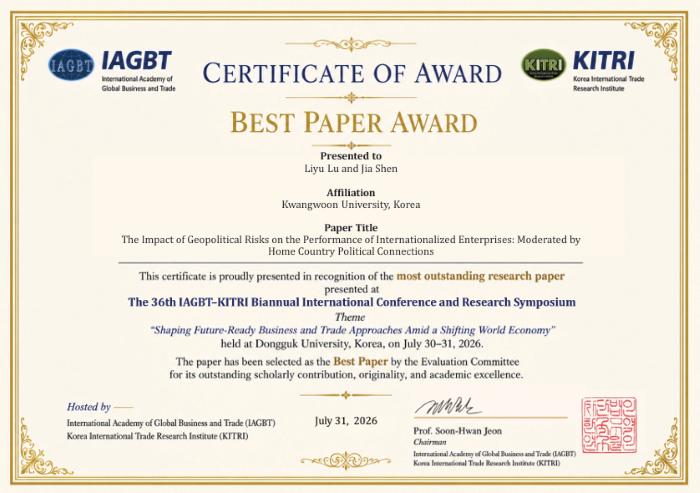The image size is (700, 493).
Task: Click the italic 'Chairman' title
Action: tap(429, 442)
